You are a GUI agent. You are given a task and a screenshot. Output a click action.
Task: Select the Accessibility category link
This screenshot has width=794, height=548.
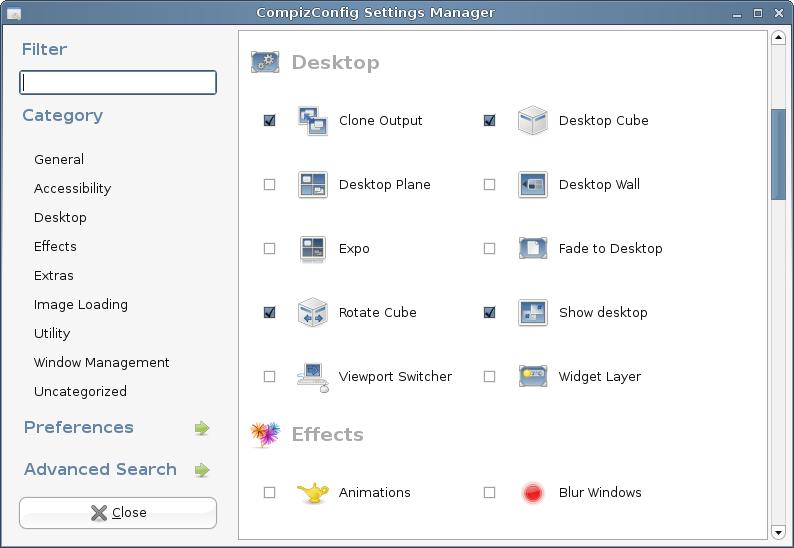pyautogui.click(x=72, y=188)
